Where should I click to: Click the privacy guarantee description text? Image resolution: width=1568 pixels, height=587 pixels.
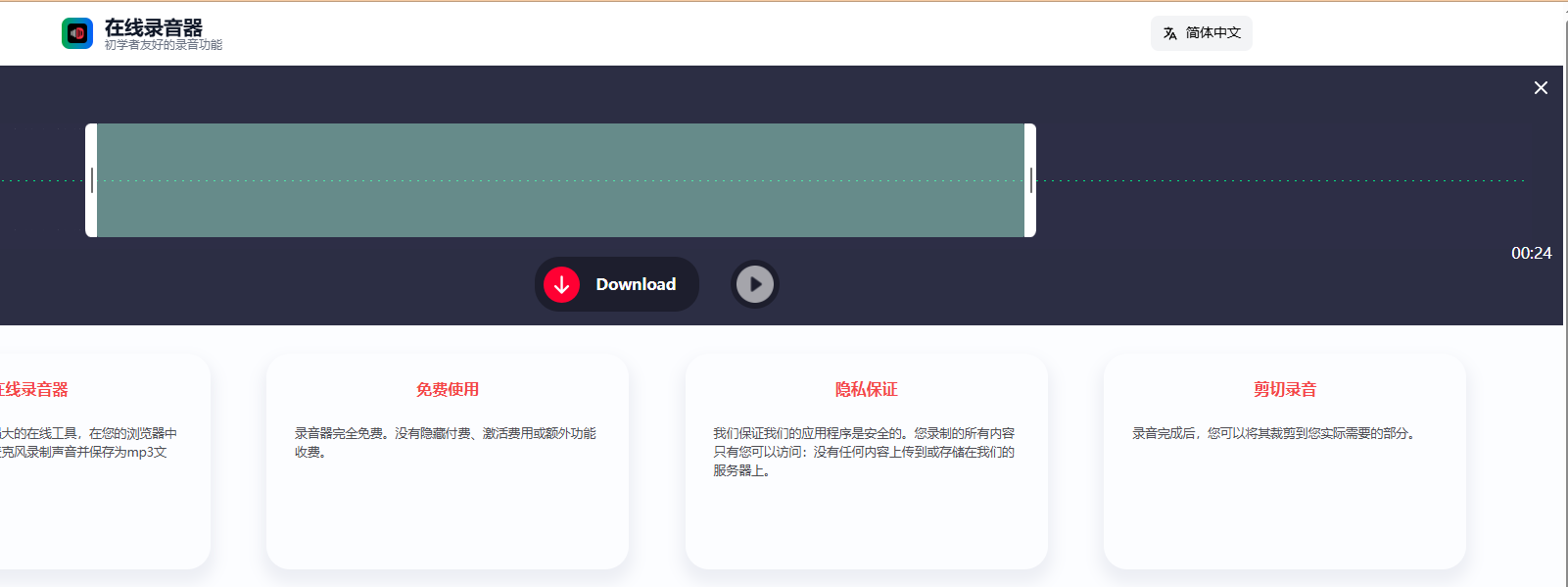[x=864, y=452]
